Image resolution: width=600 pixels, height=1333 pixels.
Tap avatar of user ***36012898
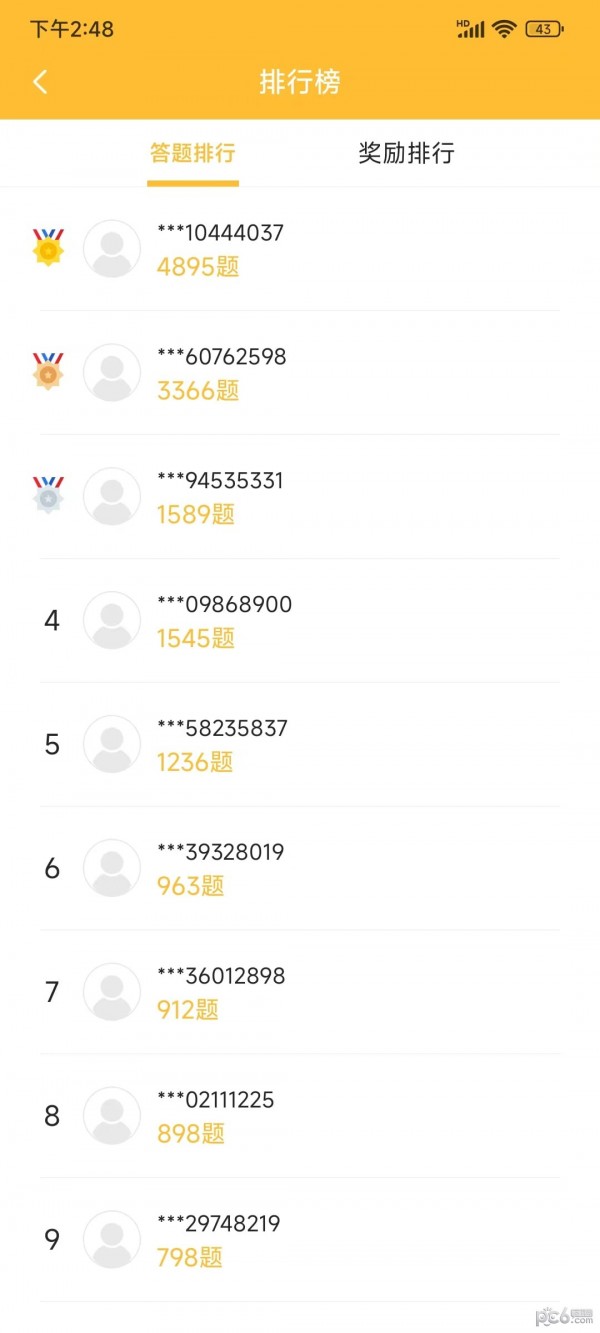click(x=112, y=992)
